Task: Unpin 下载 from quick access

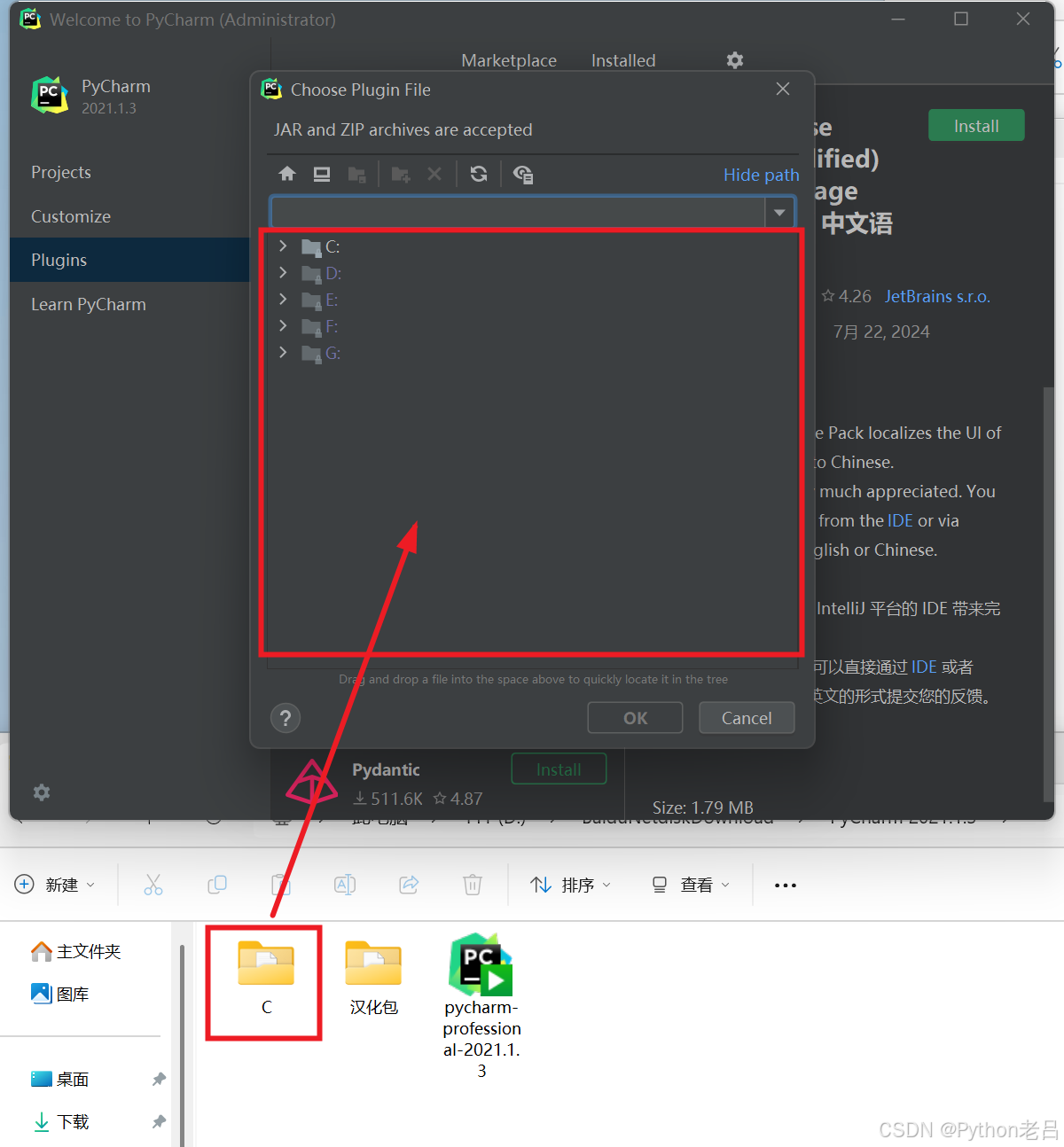Action: tap(159, 1121)
